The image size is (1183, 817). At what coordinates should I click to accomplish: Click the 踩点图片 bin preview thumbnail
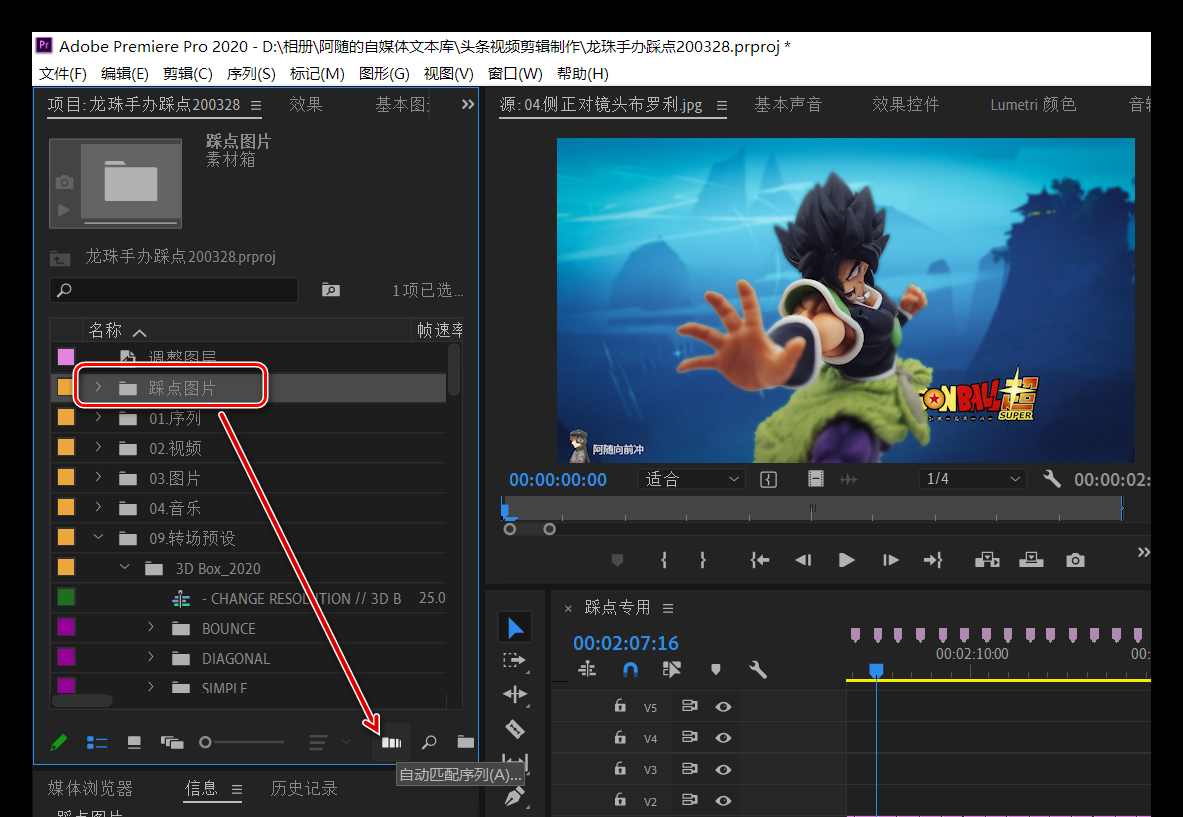coord(115,183)
